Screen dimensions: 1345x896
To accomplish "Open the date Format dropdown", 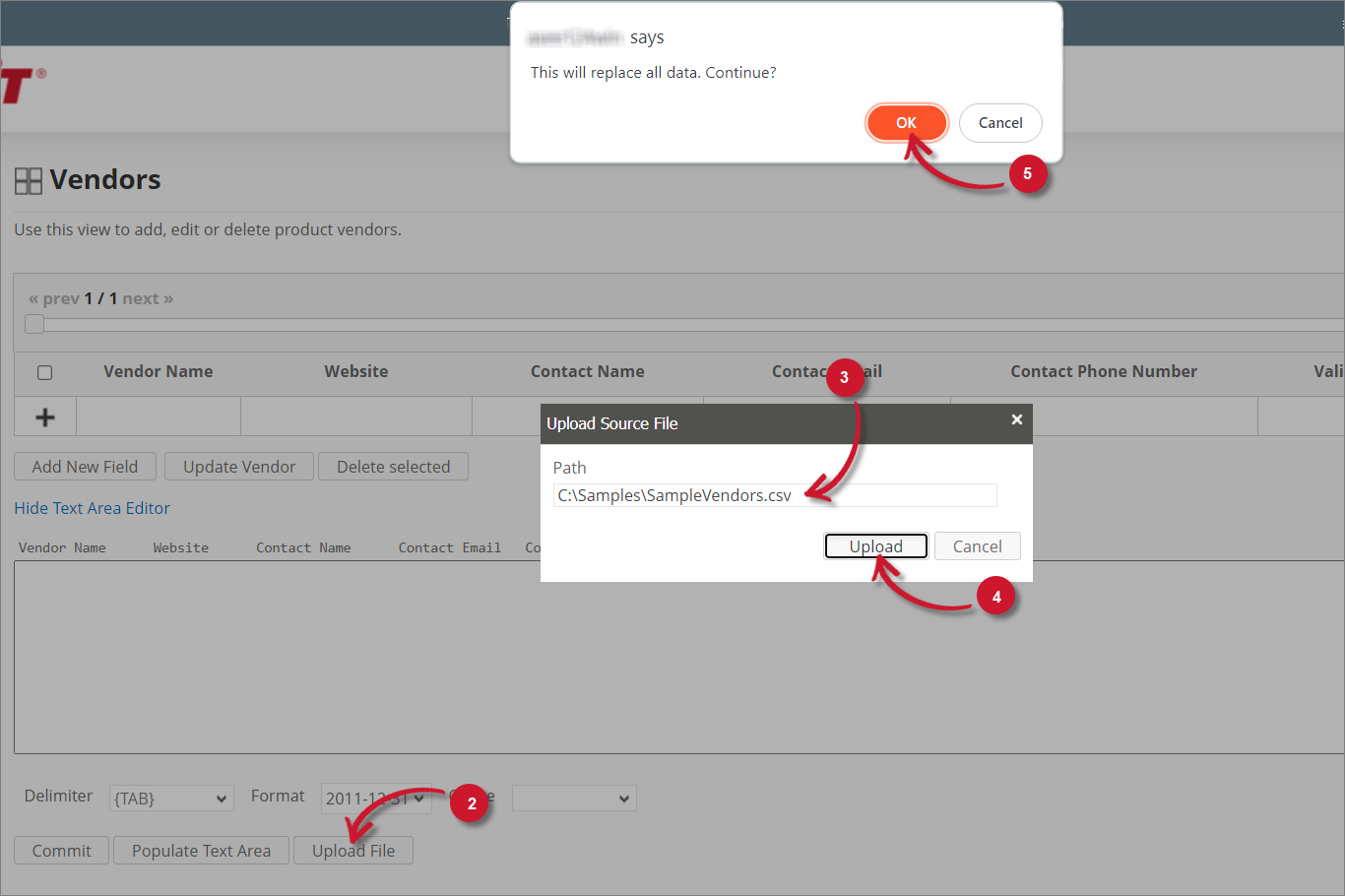I will coord(376,799).
